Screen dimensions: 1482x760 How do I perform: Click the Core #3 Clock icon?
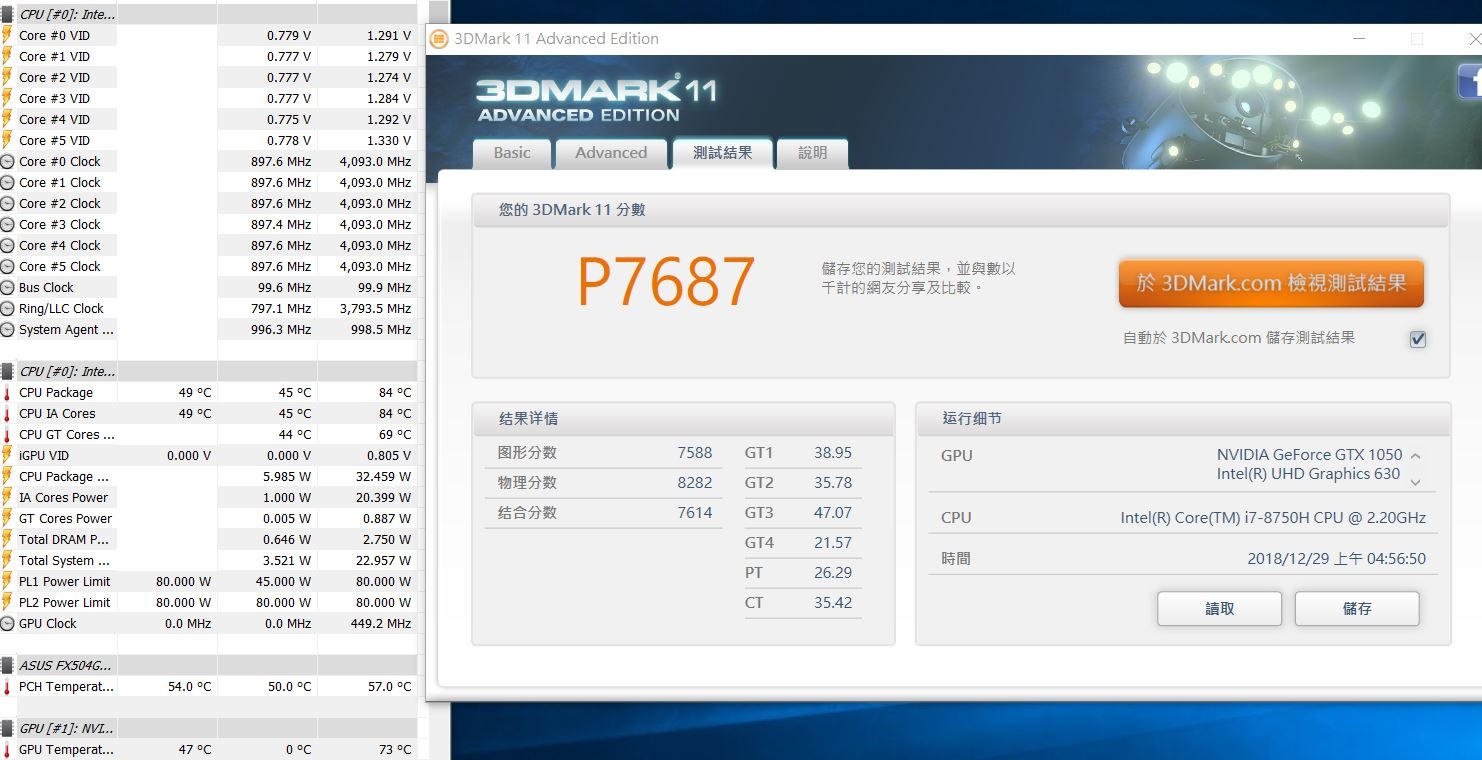[x=8, y=224]
